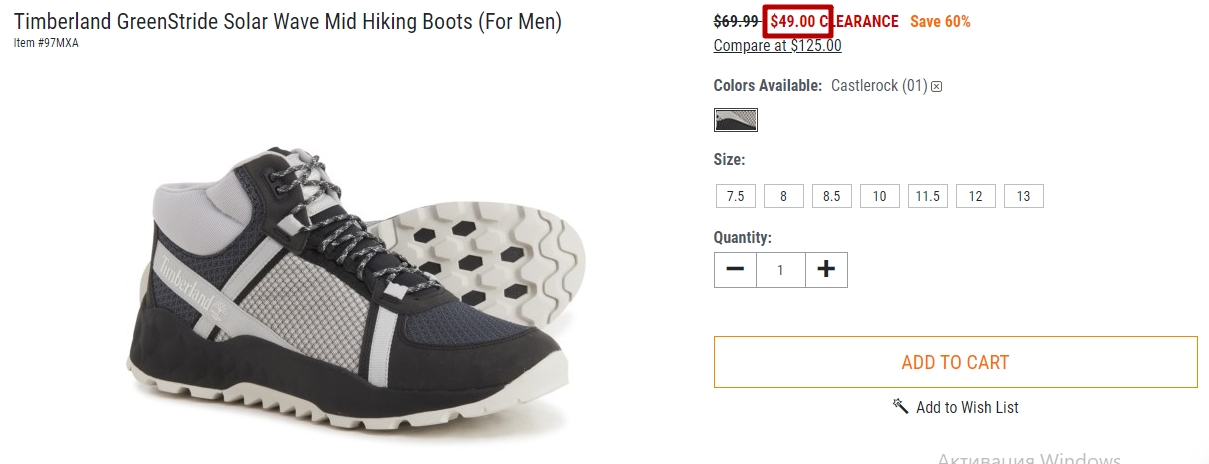
Task: Choose size 8
Action: click(784, 196)
